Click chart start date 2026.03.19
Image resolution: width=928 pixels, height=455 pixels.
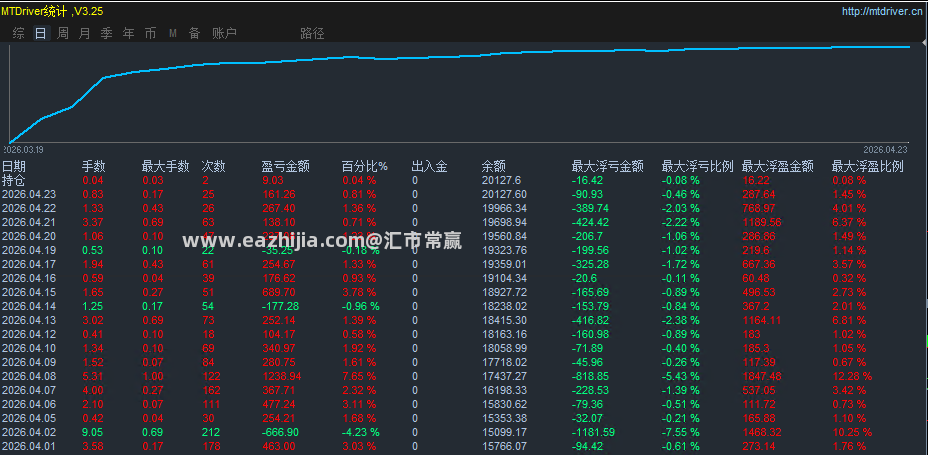pos(26,149)
